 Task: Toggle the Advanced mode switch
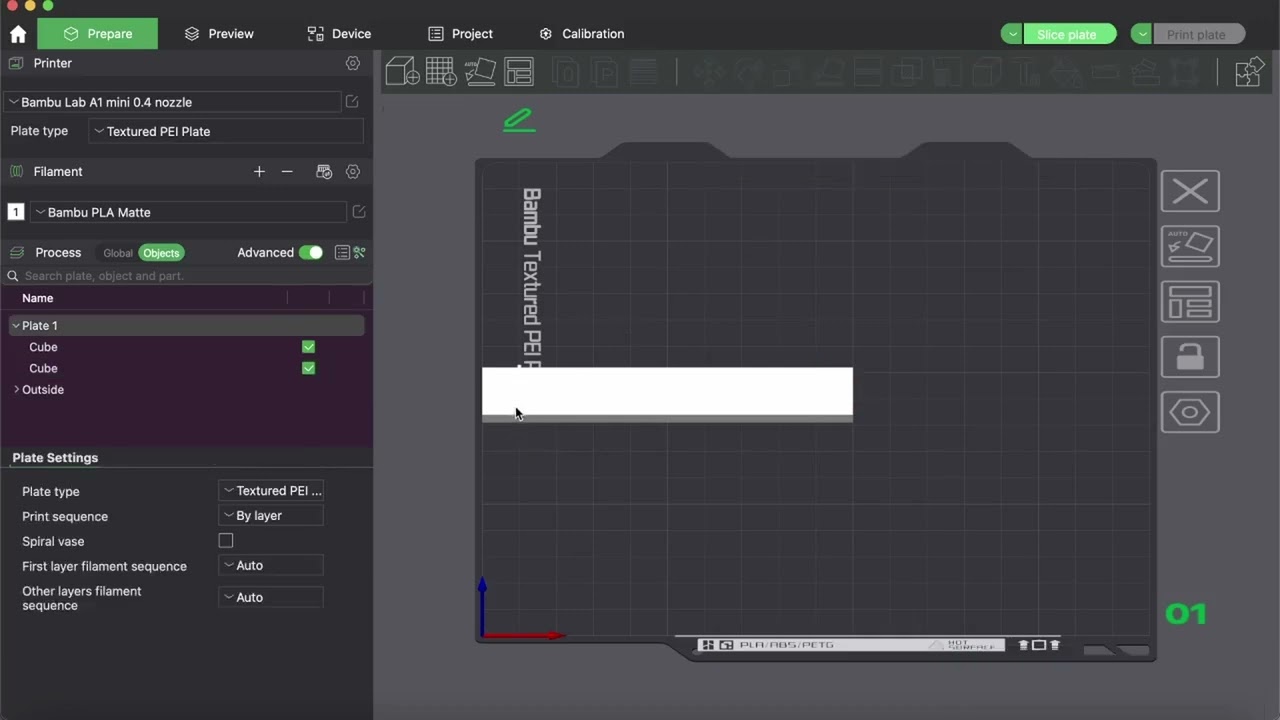pos(311,253)
